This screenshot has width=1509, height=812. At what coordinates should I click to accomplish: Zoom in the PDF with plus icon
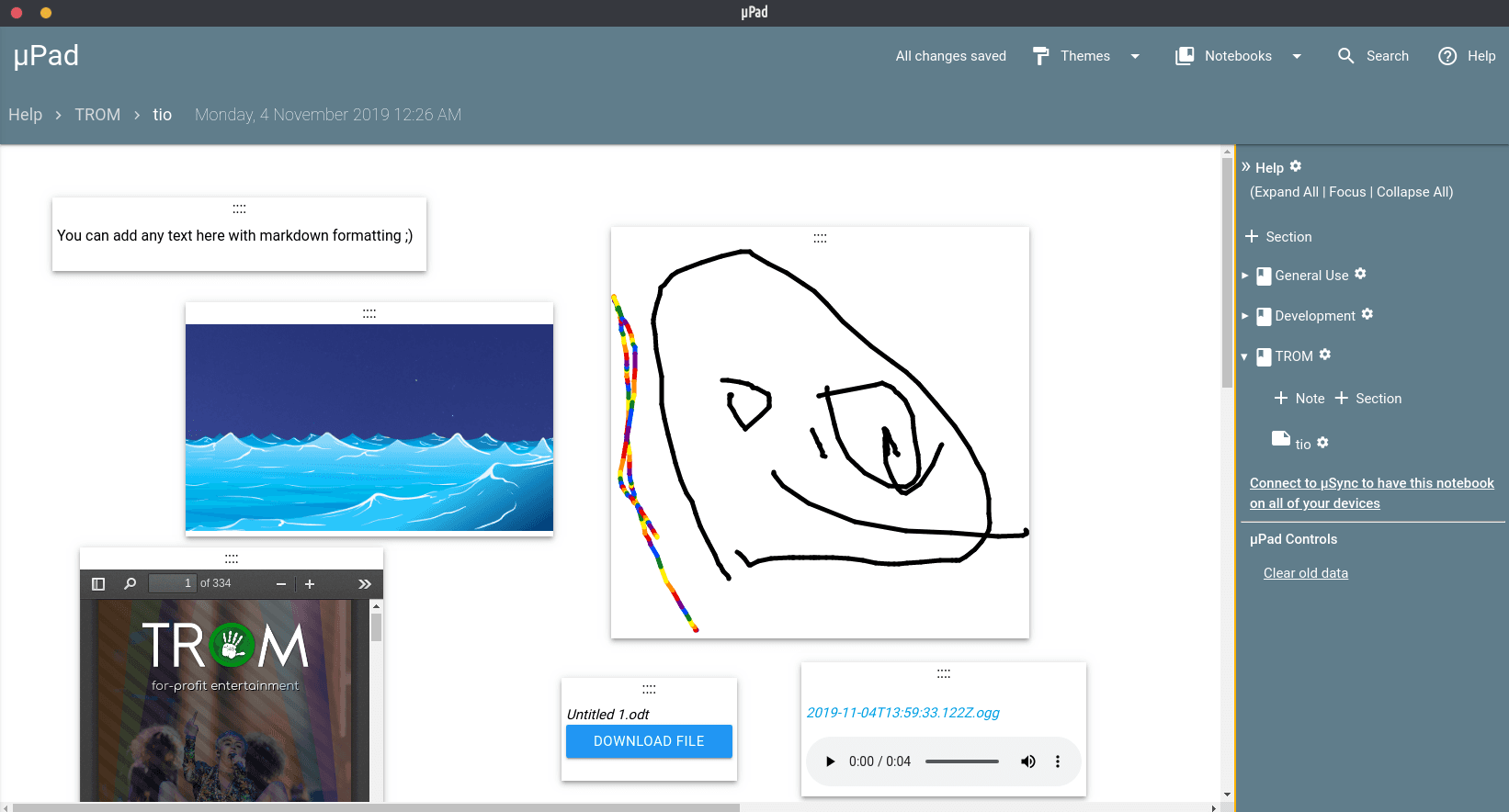tap(310, 584)
